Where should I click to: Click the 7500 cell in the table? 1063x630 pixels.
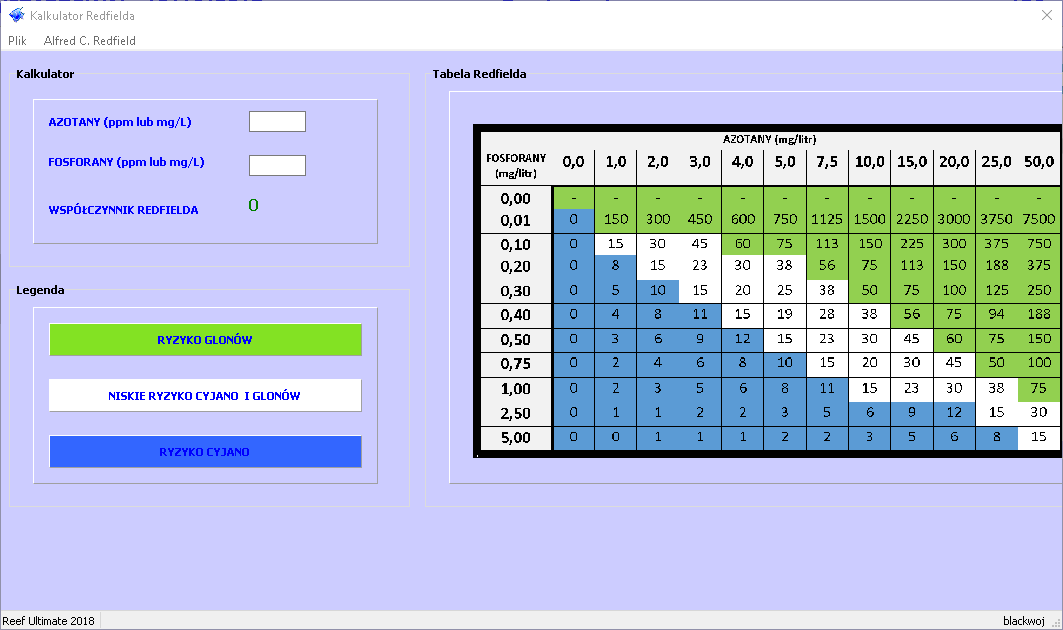tap(1039, 220)
